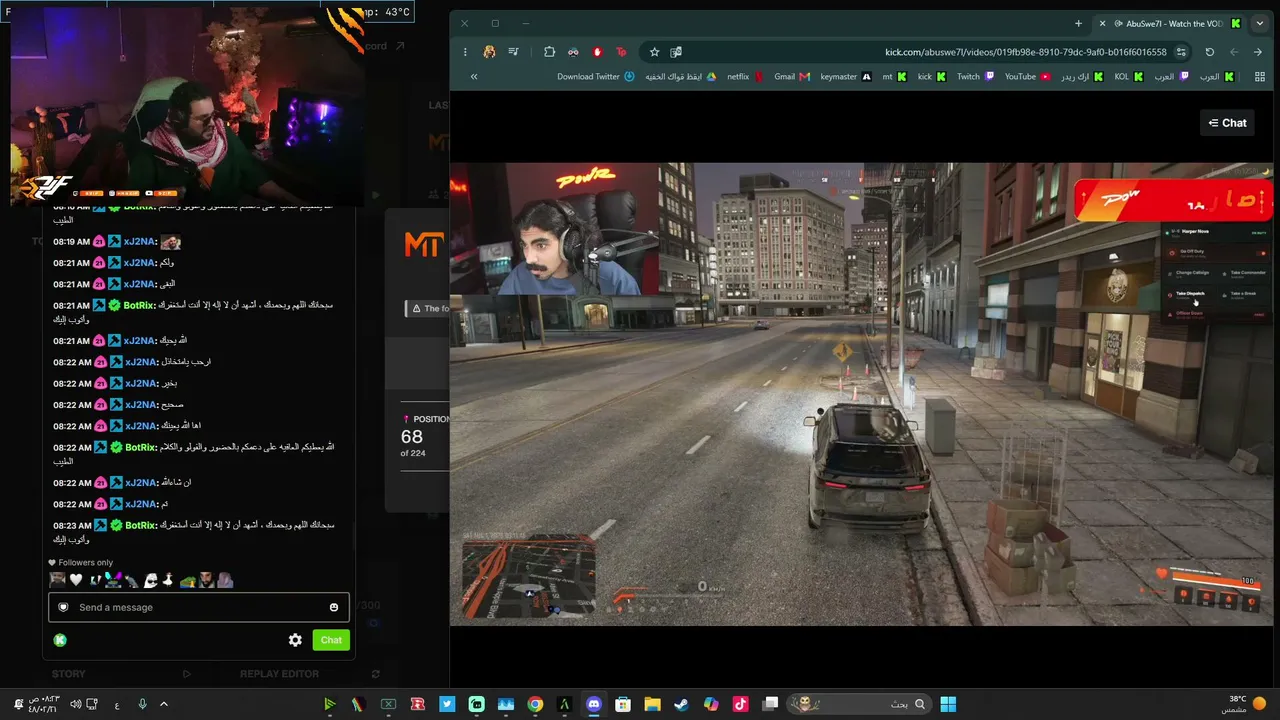Open the YouTube bookmark
The image size is (1280, 720).
click(x=1027, y=77)
